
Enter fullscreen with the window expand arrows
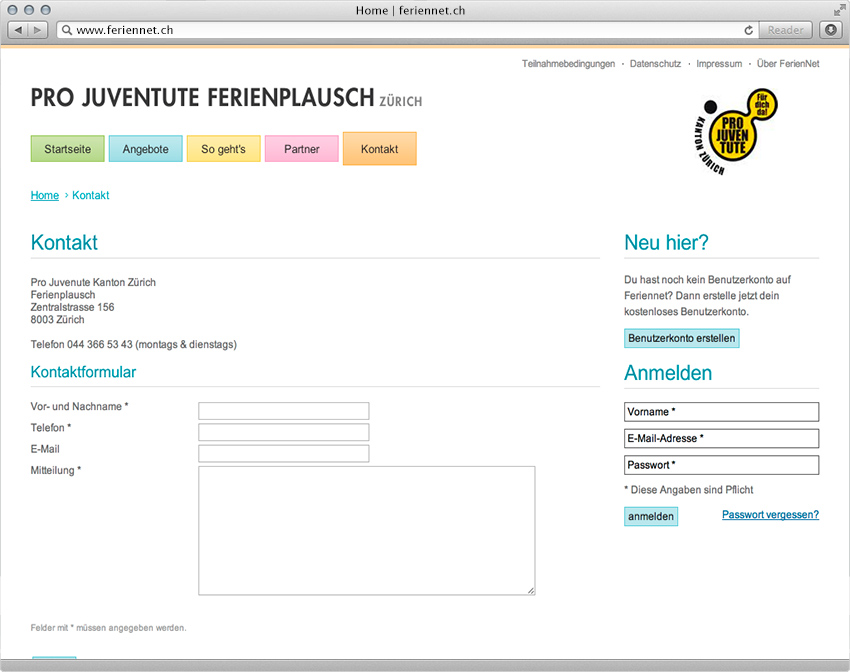click(840, 10)
